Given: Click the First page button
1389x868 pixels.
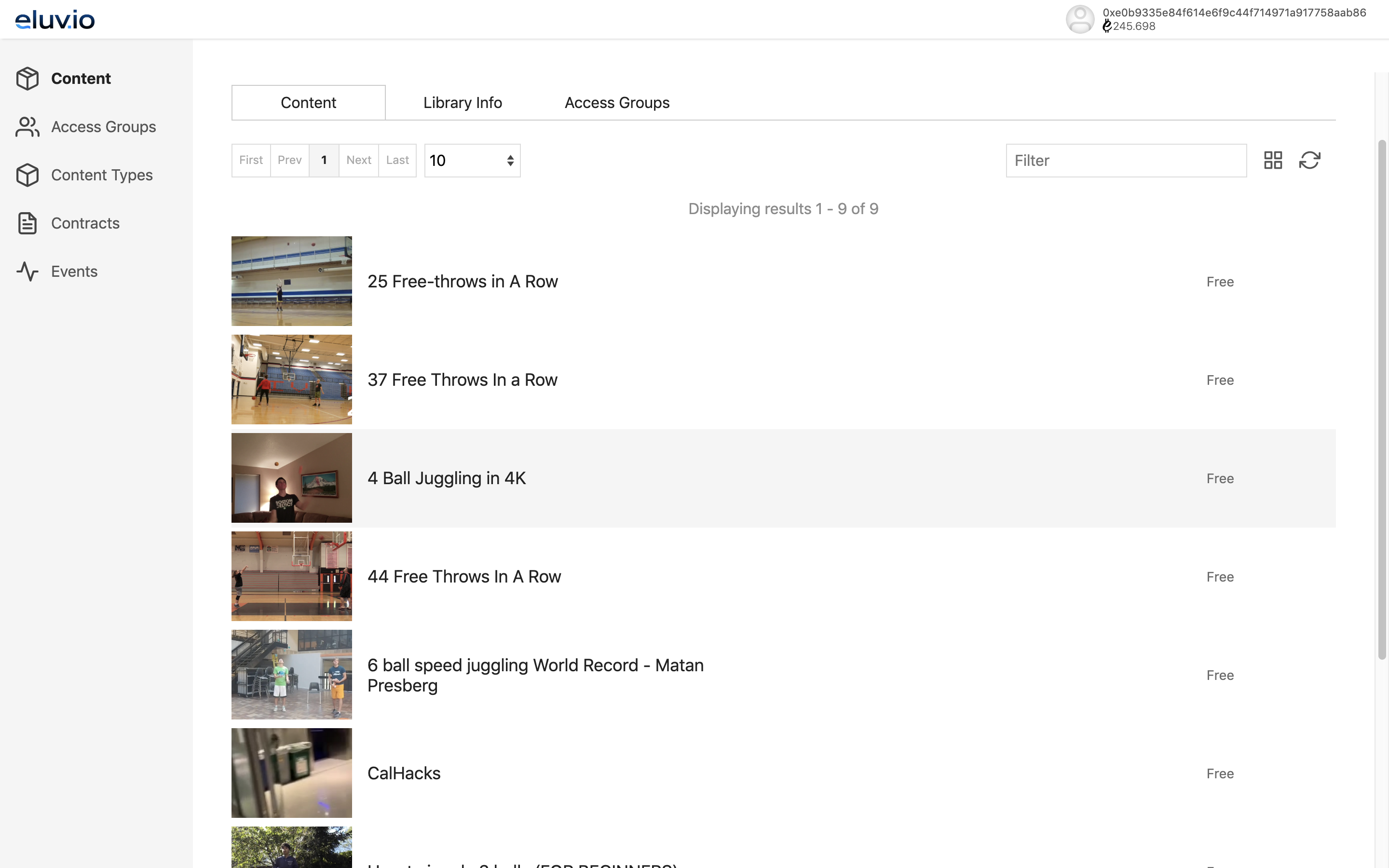Looking at the screenshot, I should tap(251, 160).
